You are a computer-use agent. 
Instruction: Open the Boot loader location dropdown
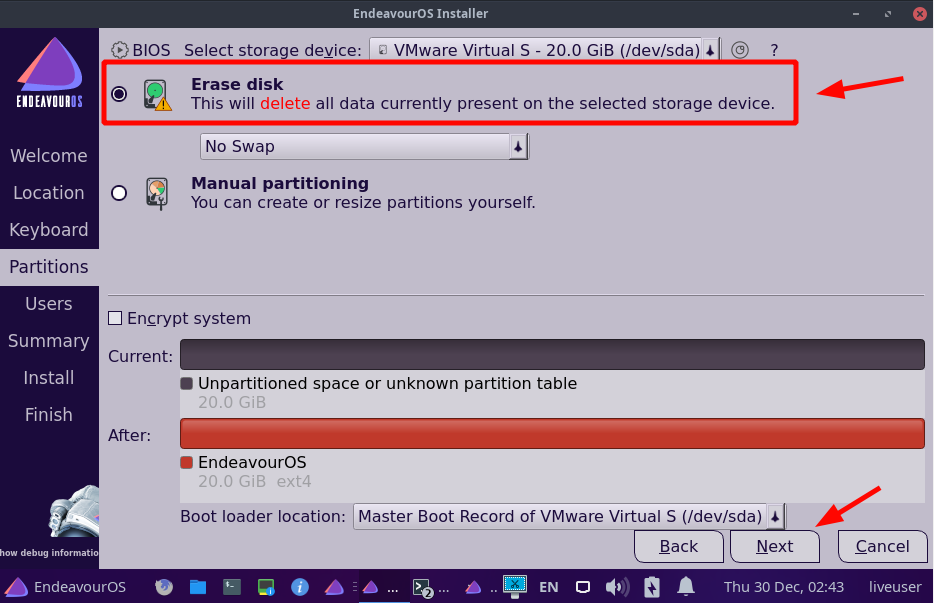[569, 517]
